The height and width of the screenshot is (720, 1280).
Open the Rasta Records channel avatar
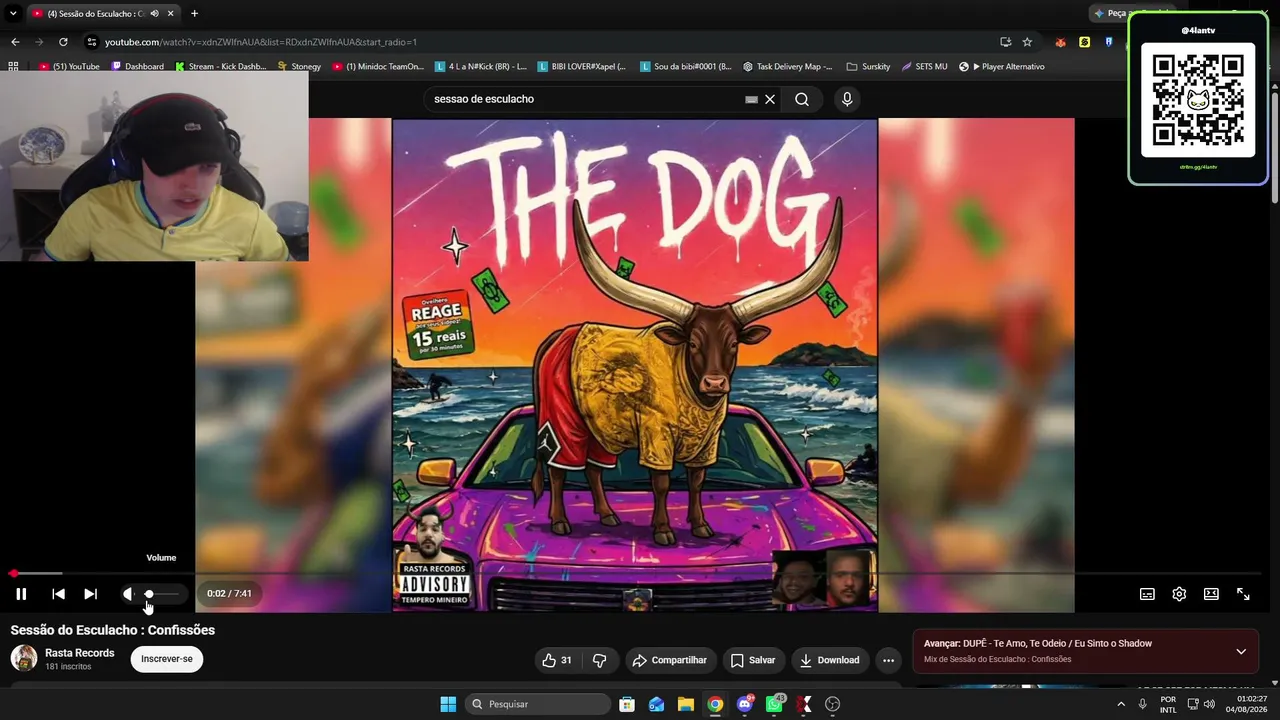click(24, 658)
